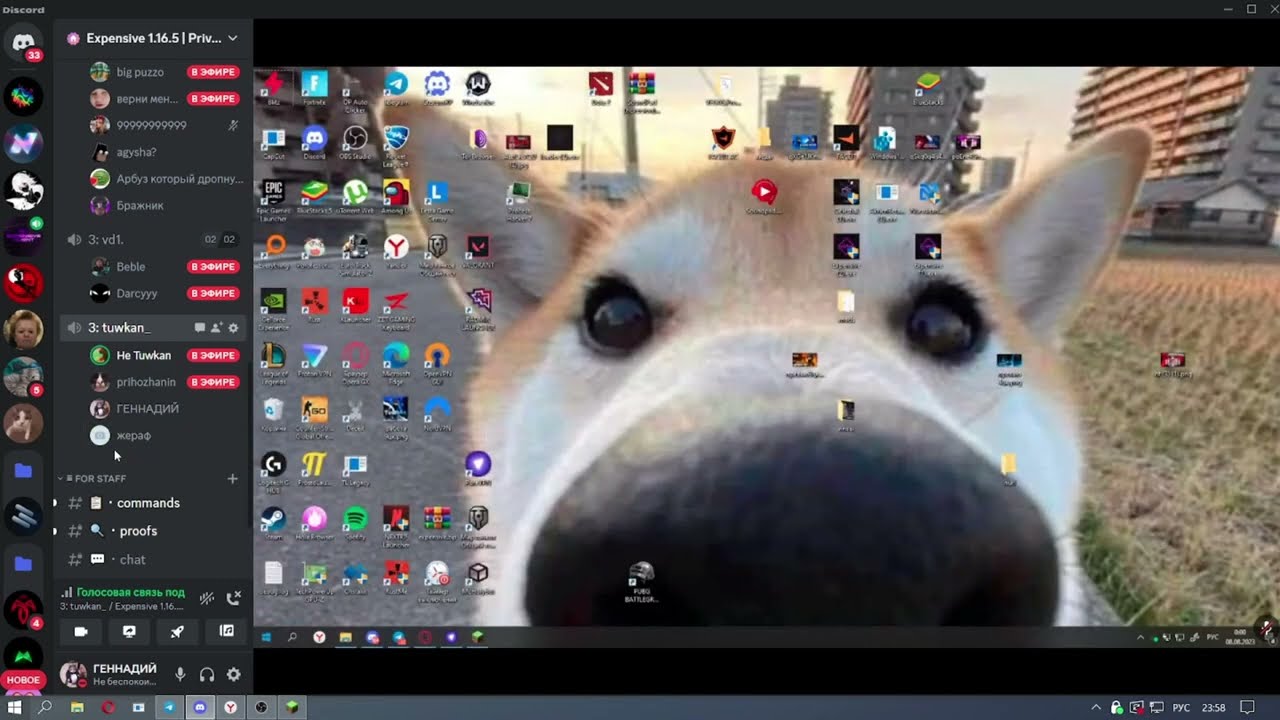Turn on camera in voice panel
Screen dimensions: 1280x720
81,632
